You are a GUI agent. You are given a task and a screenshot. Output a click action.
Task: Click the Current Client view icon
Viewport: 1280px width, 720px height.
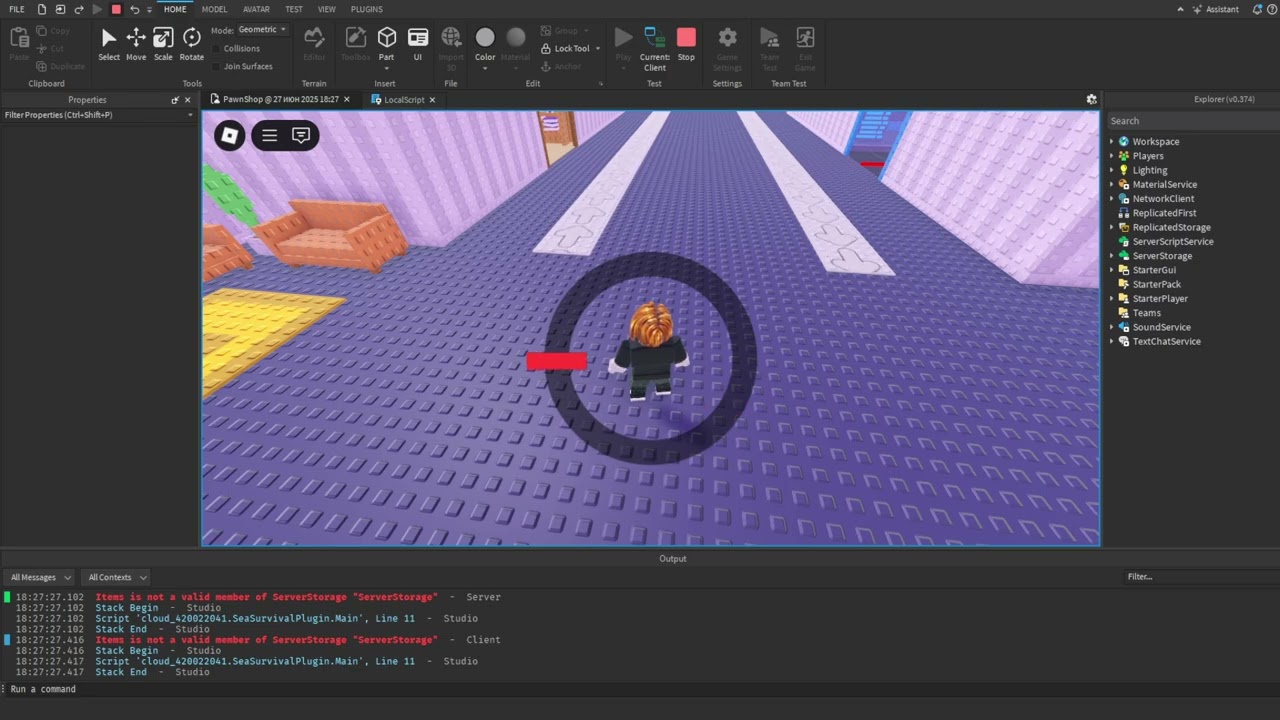coord(654,38)
